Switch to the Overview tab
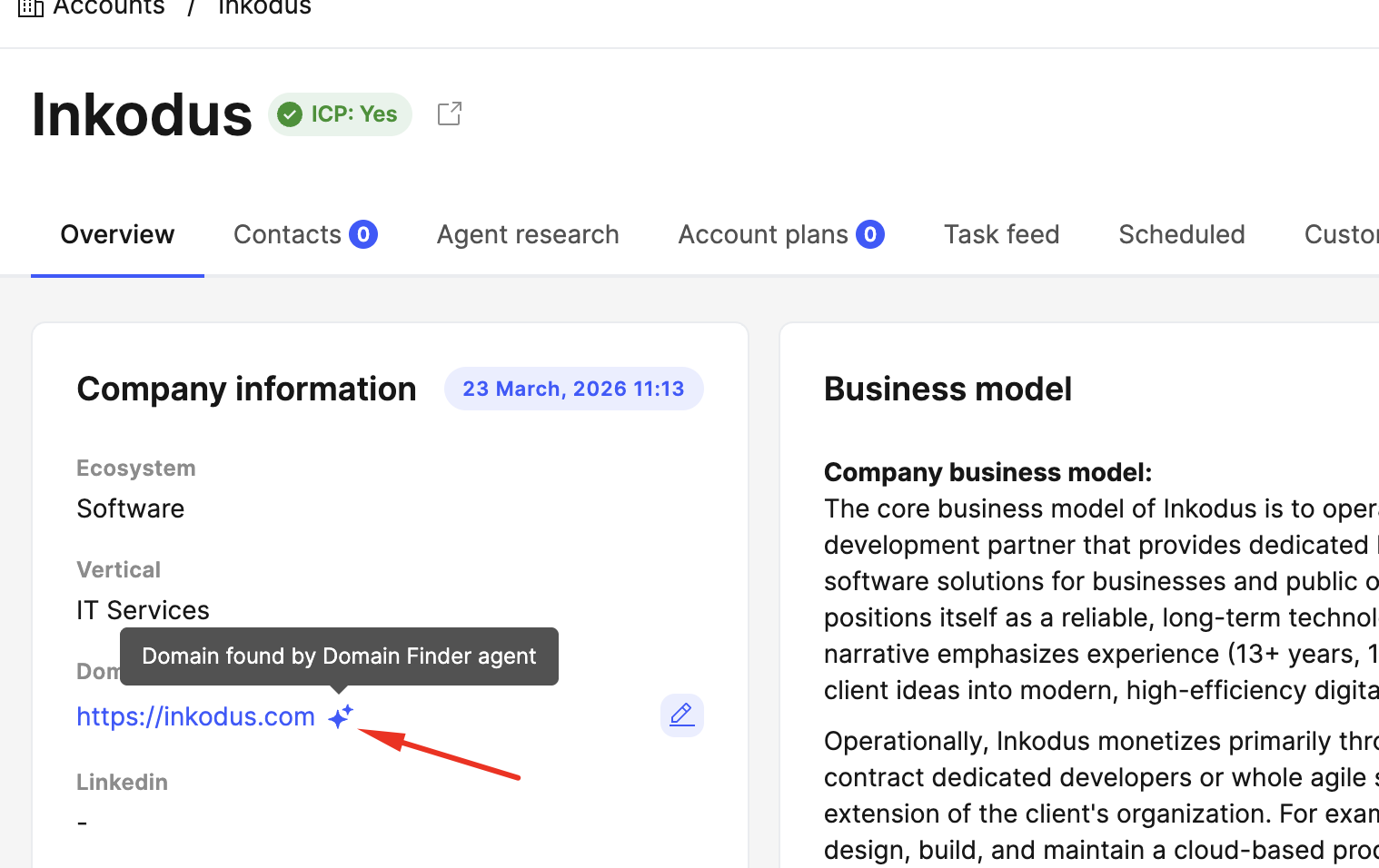Viewport: 1379px width, 868px height. coord(117,234)
